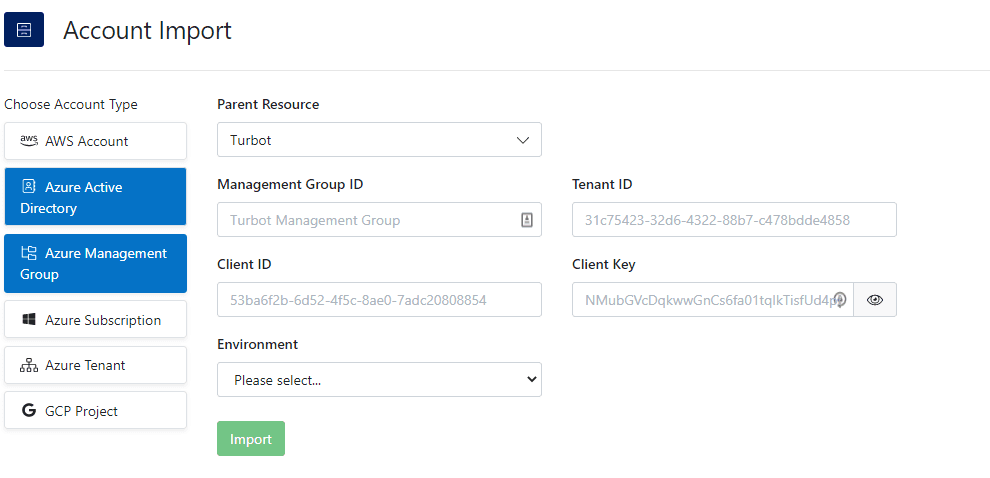Click the password manager icon in Client Key
Viewport: 990px width, 478px height.
[840, 299]
